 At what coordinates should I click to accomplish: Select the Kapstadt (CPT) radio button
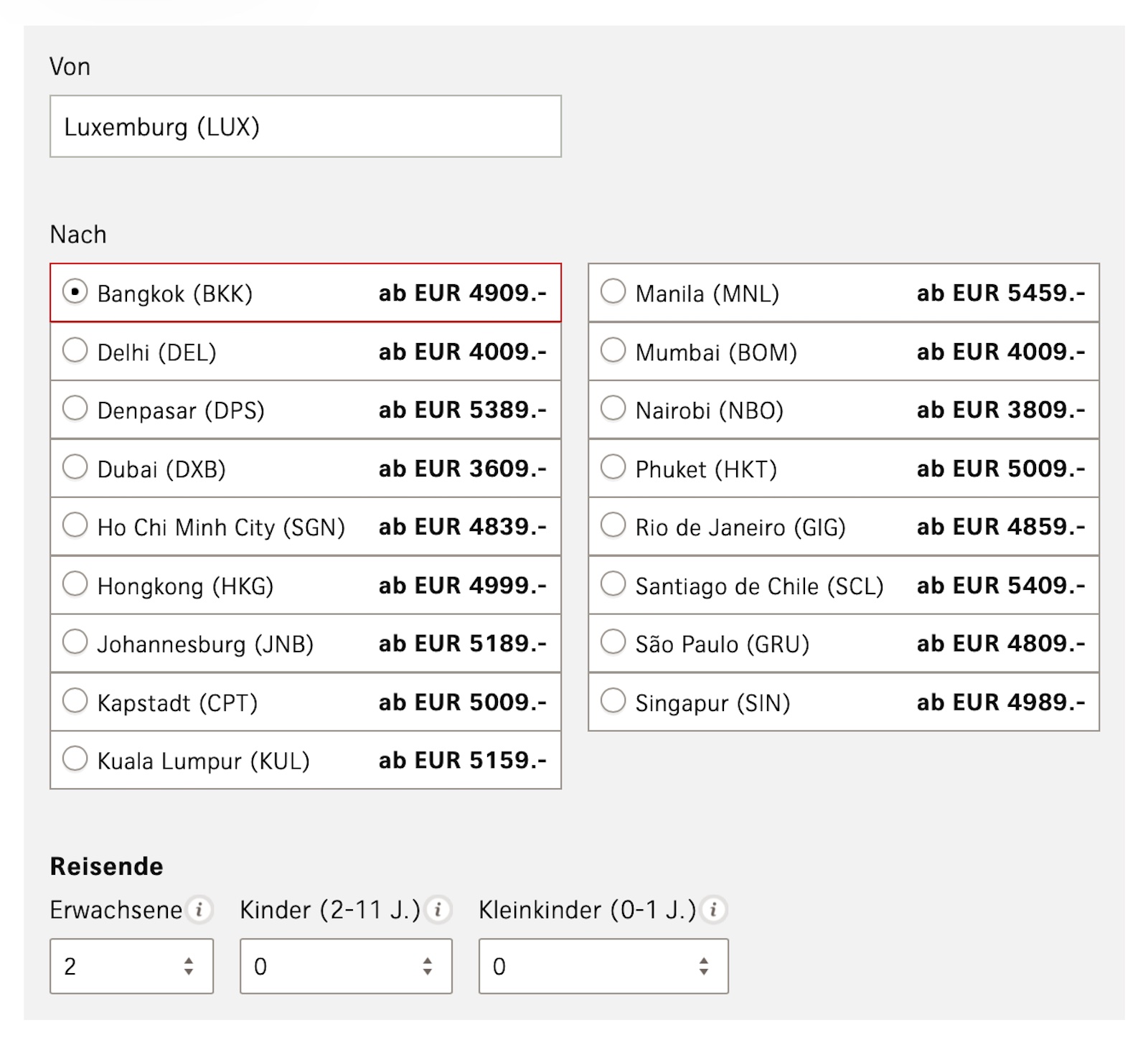tap(75, 701)
